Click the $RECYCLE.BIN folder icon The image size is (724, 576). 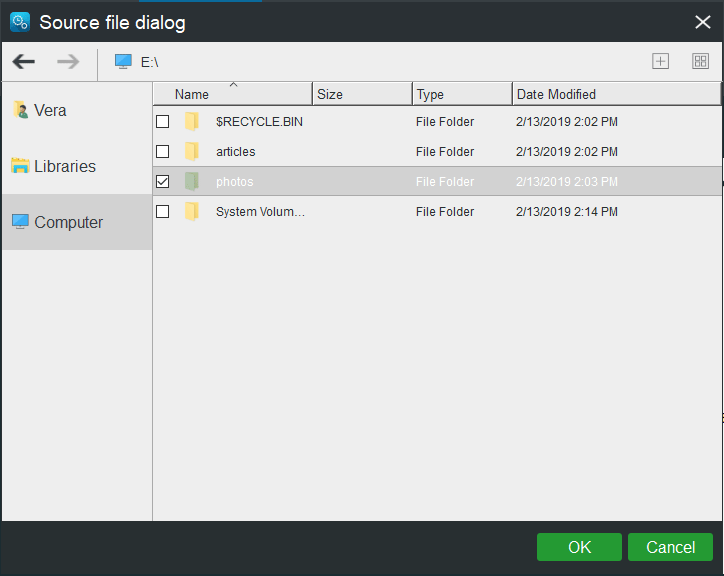click(192, 121)
